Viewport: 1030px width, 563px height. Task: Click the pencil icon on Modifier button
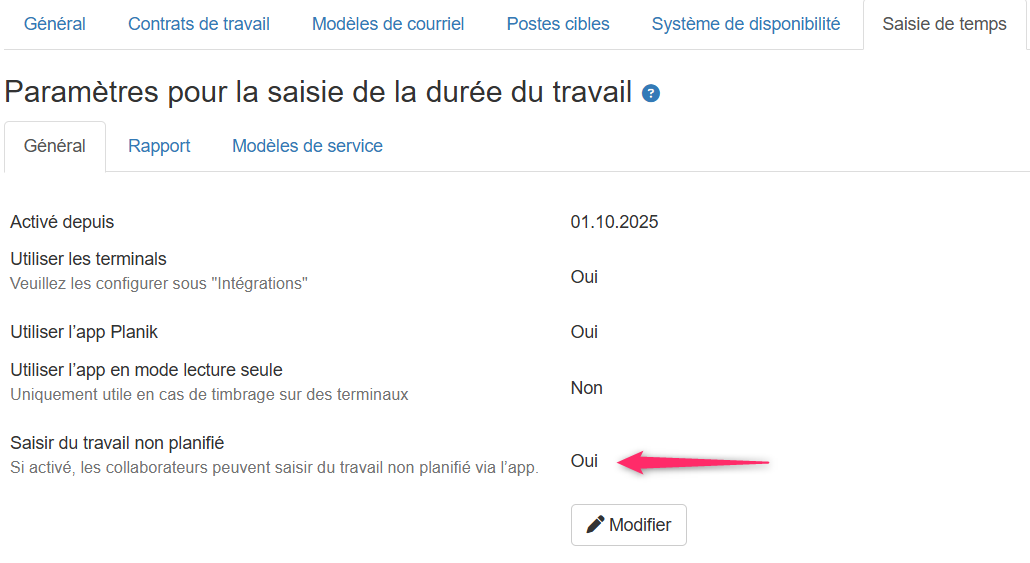(x=595, y=524)
